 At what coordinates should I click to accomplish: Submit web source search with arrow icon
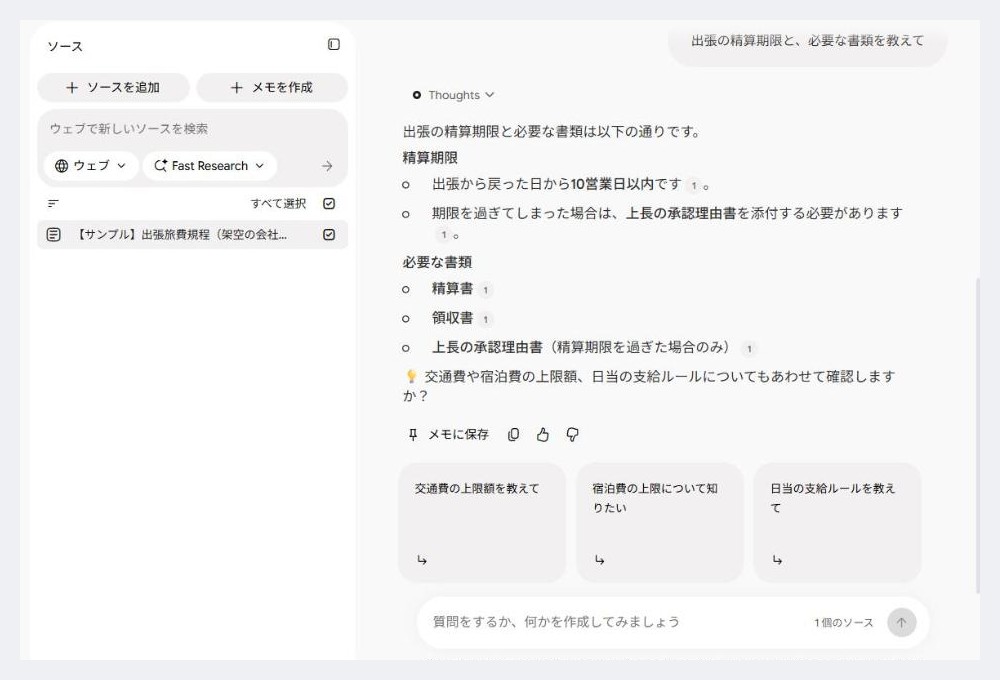click(x=327, y=166)
